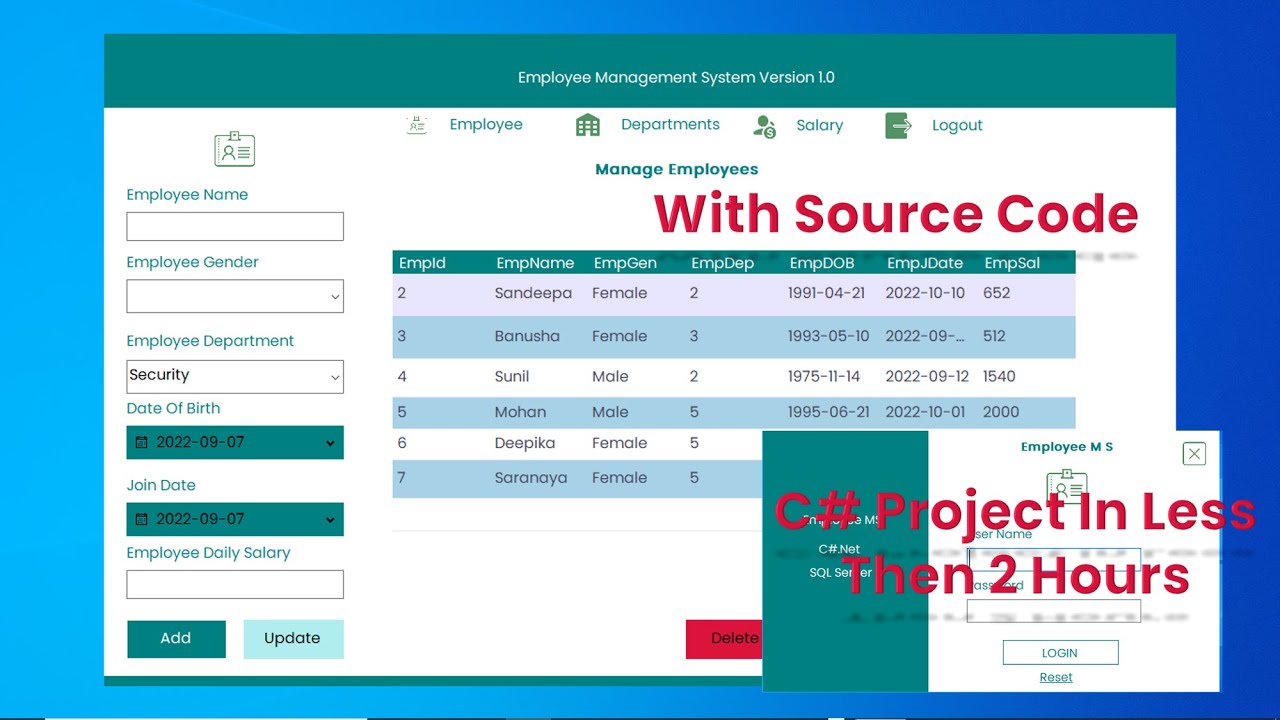Click the Employee Daily Salary input field

coord(235,584)
